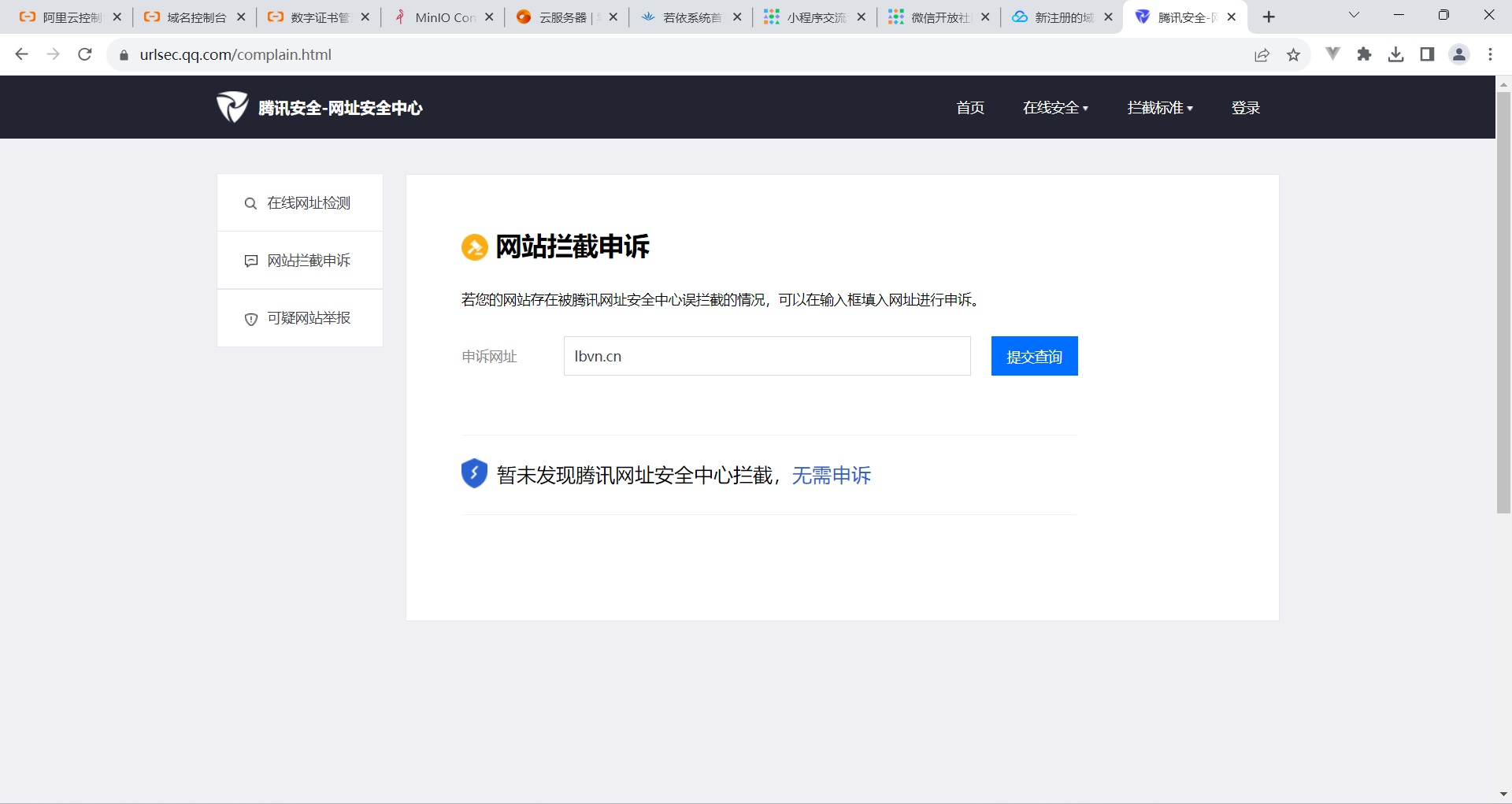Image resolution: width=1512 pixels, height=804 pixels.
Task: Minimize the browser window
Action: point(1399,15)
